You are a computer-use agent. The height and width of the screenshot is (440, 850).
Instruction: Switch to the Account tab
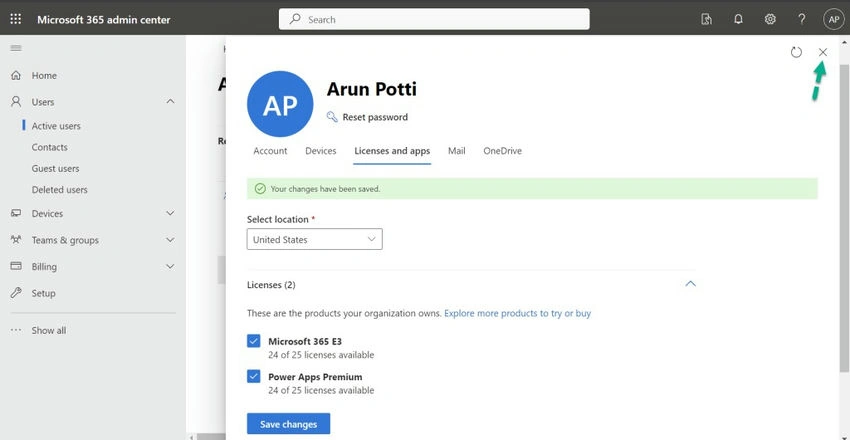pos(270,151)
